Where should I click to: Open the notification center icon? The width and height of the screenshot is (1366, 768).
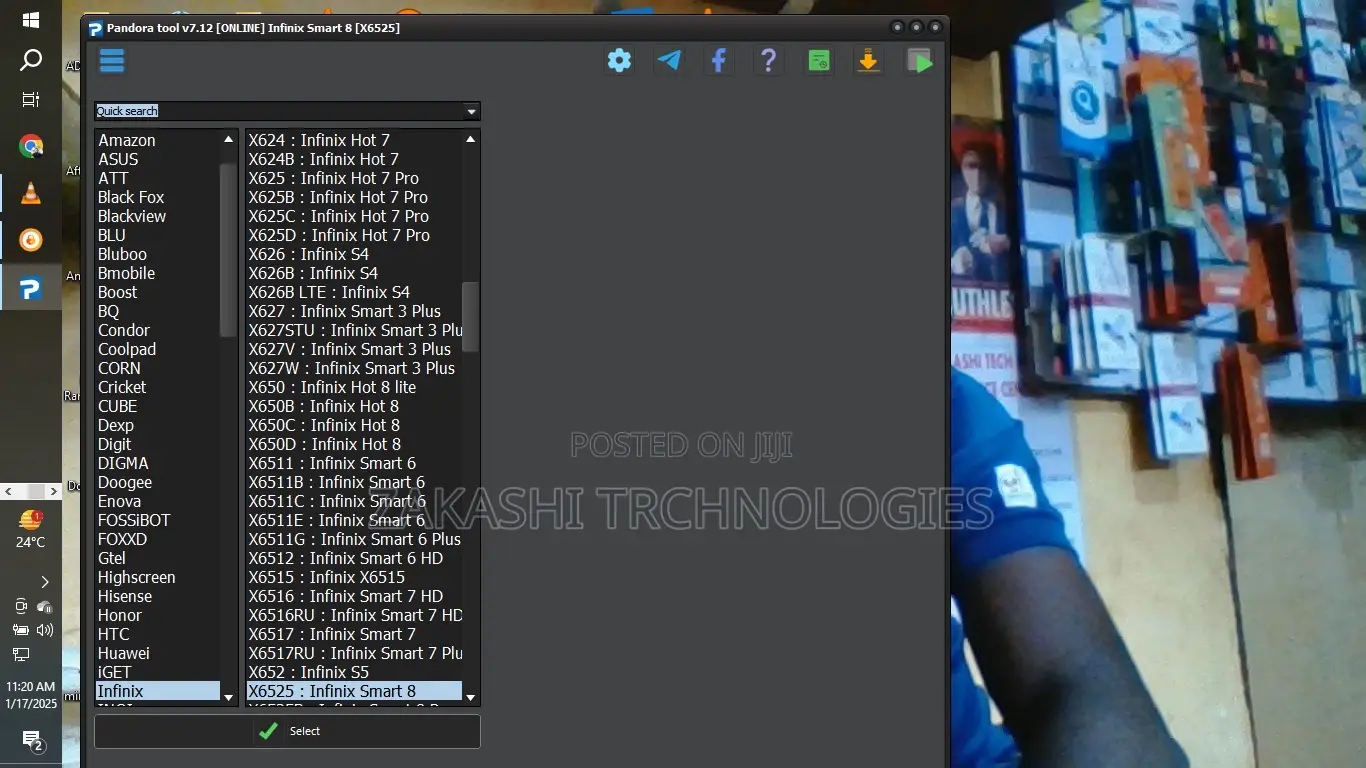[33, 741]
